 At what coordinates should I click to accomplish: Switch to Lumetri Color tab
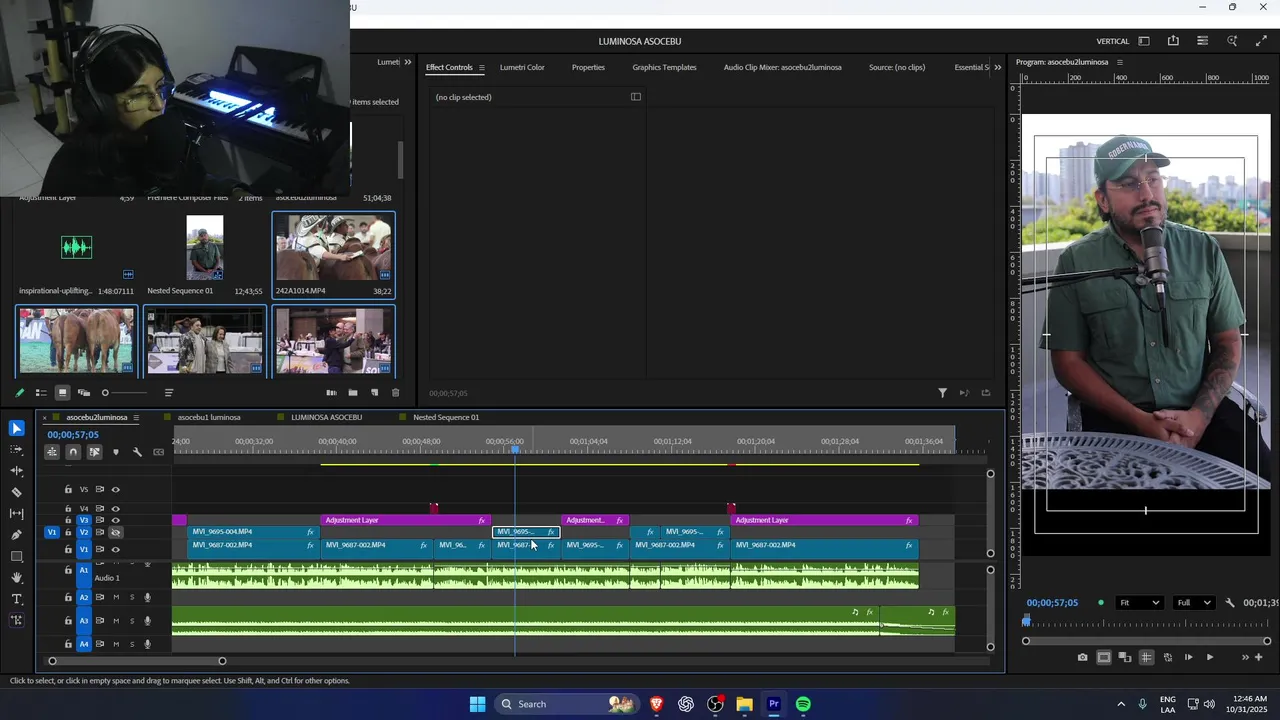pyautogui.click(x=522, y=68)
